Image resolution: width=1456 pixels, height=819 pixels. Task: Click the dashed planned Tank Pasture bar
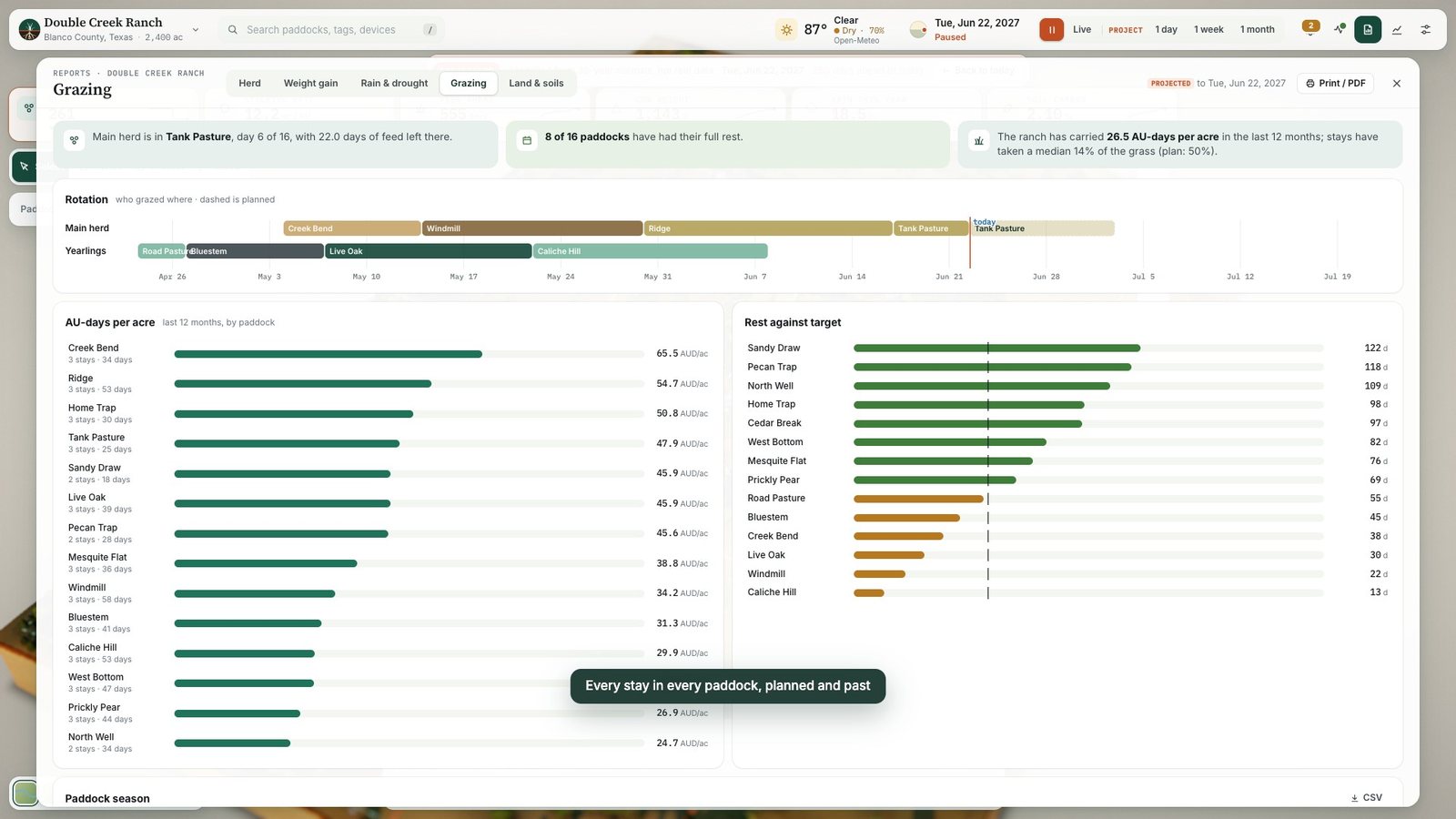pyautogui.click(x=1043, y=228)
